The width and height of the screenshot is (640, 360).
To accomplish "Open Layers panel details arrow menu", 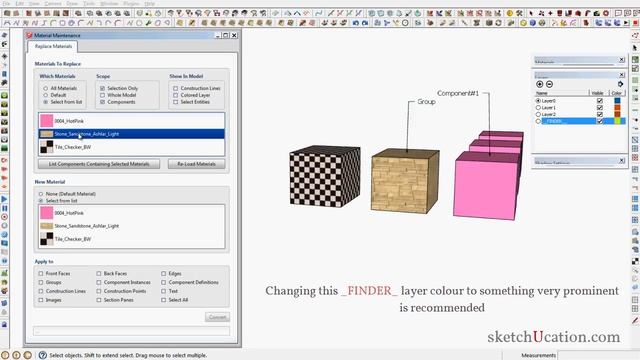I will pyautogui.click(x=620, y=84).
